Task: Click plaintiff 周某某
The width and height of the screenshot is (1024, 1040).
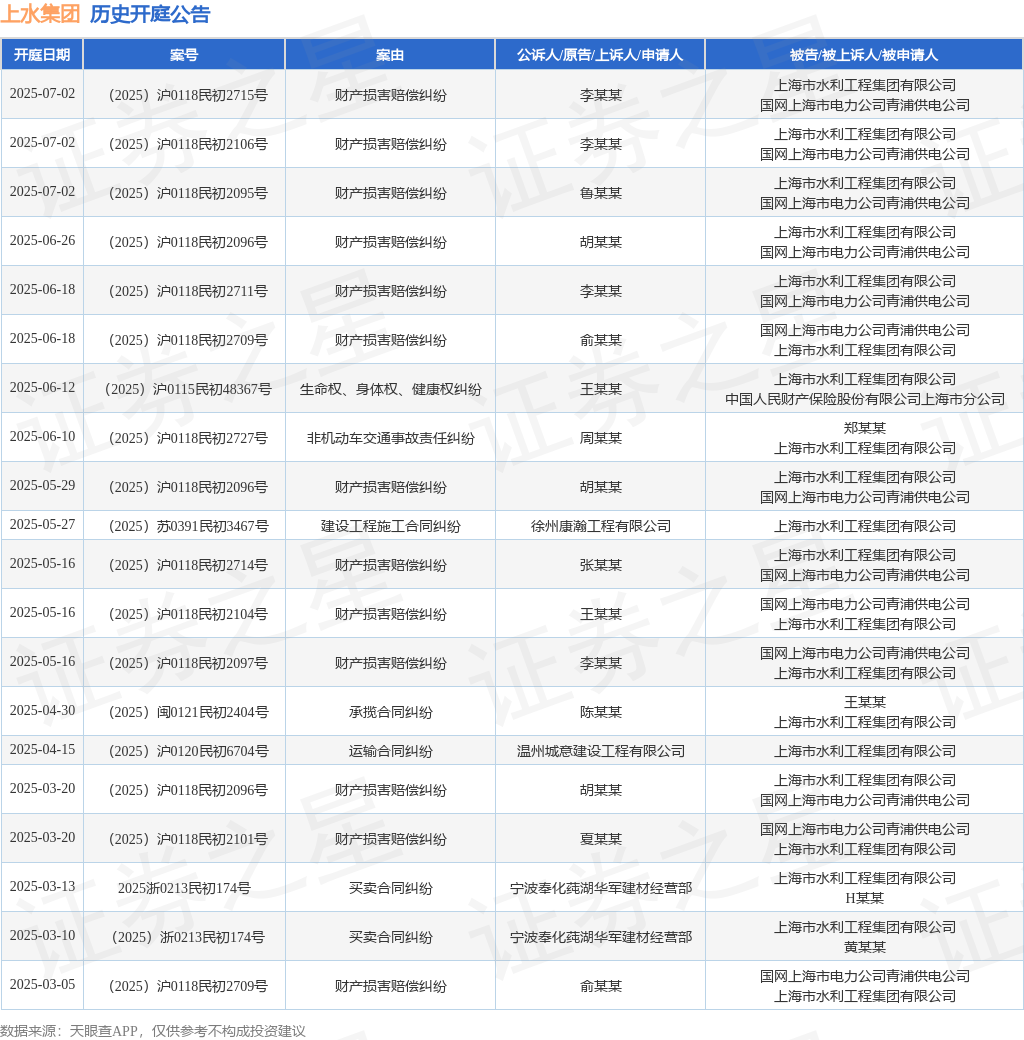Action: click(601, 438)
